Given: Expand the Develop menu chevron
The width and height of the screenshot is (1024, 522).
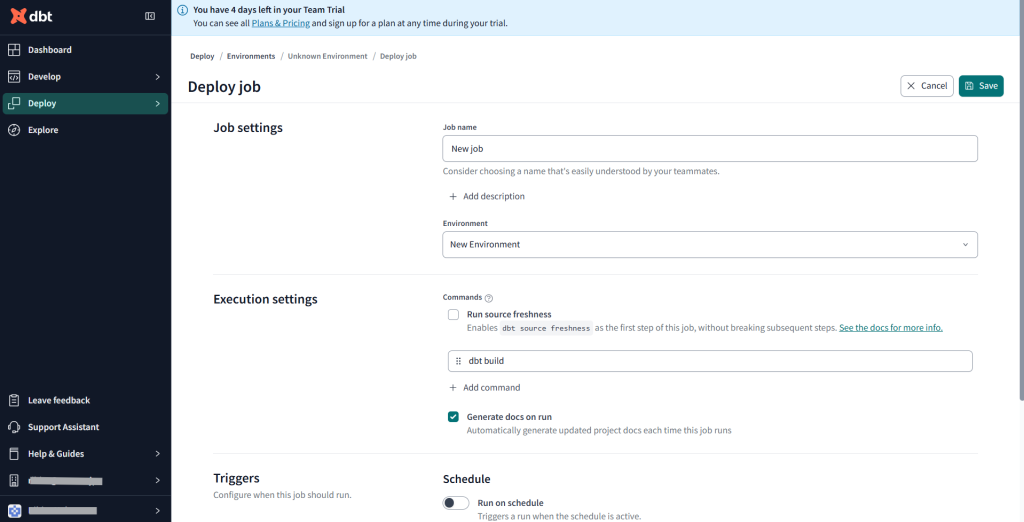Looking at the screenshot, I should (157, 77).
